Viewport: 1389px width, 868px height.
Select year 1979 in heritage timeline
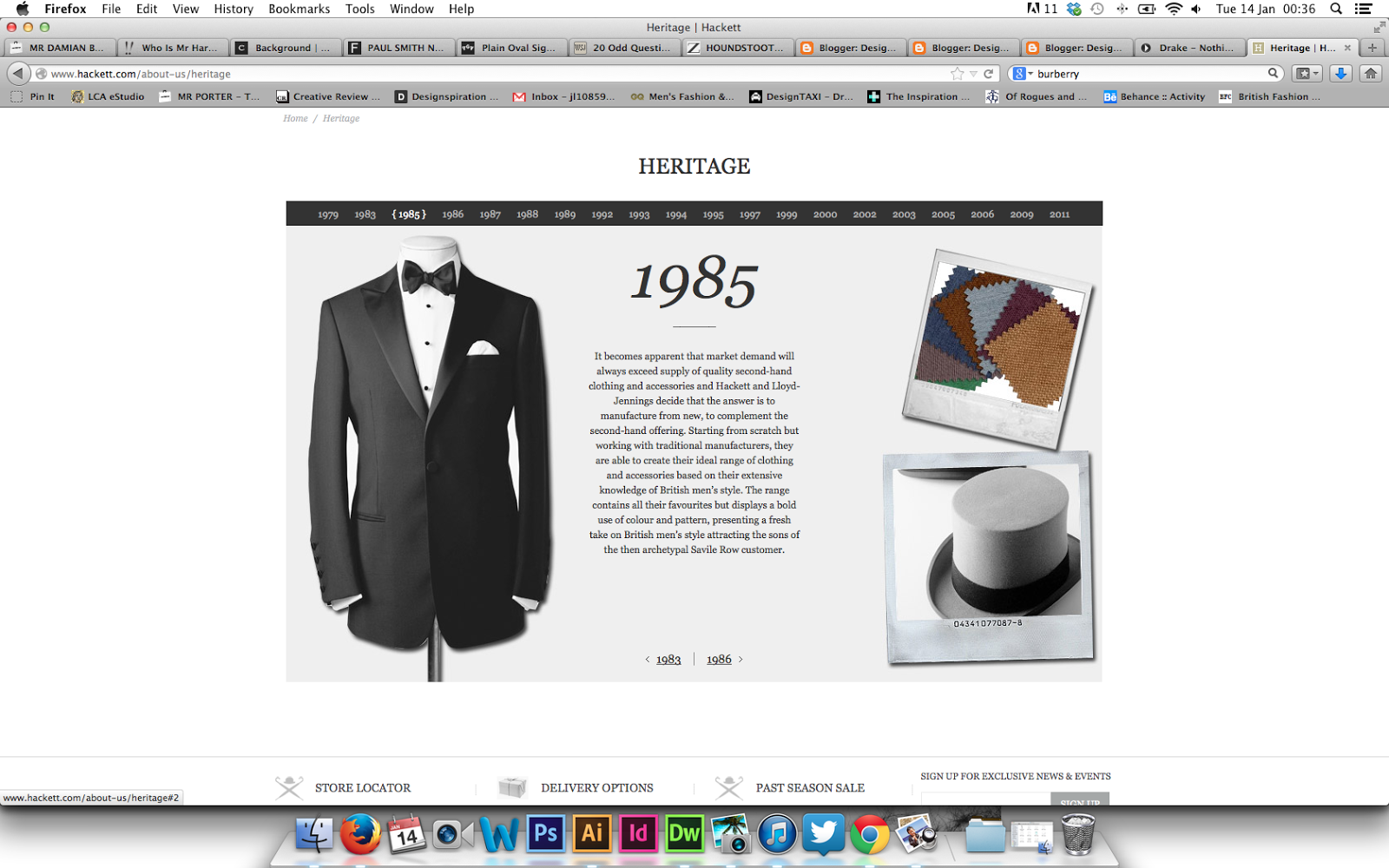tap(328, 214)
